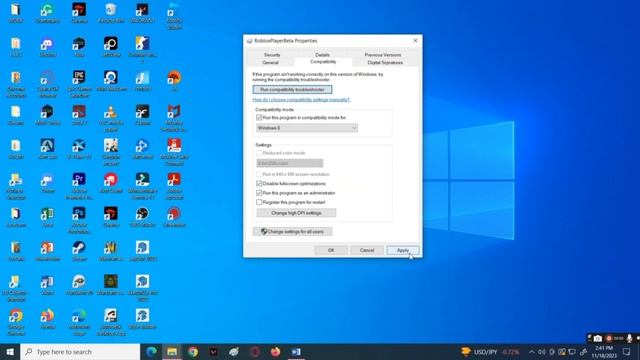
Task: Select the Adobe Photoshop desktop icon
Action: (79, 220)
